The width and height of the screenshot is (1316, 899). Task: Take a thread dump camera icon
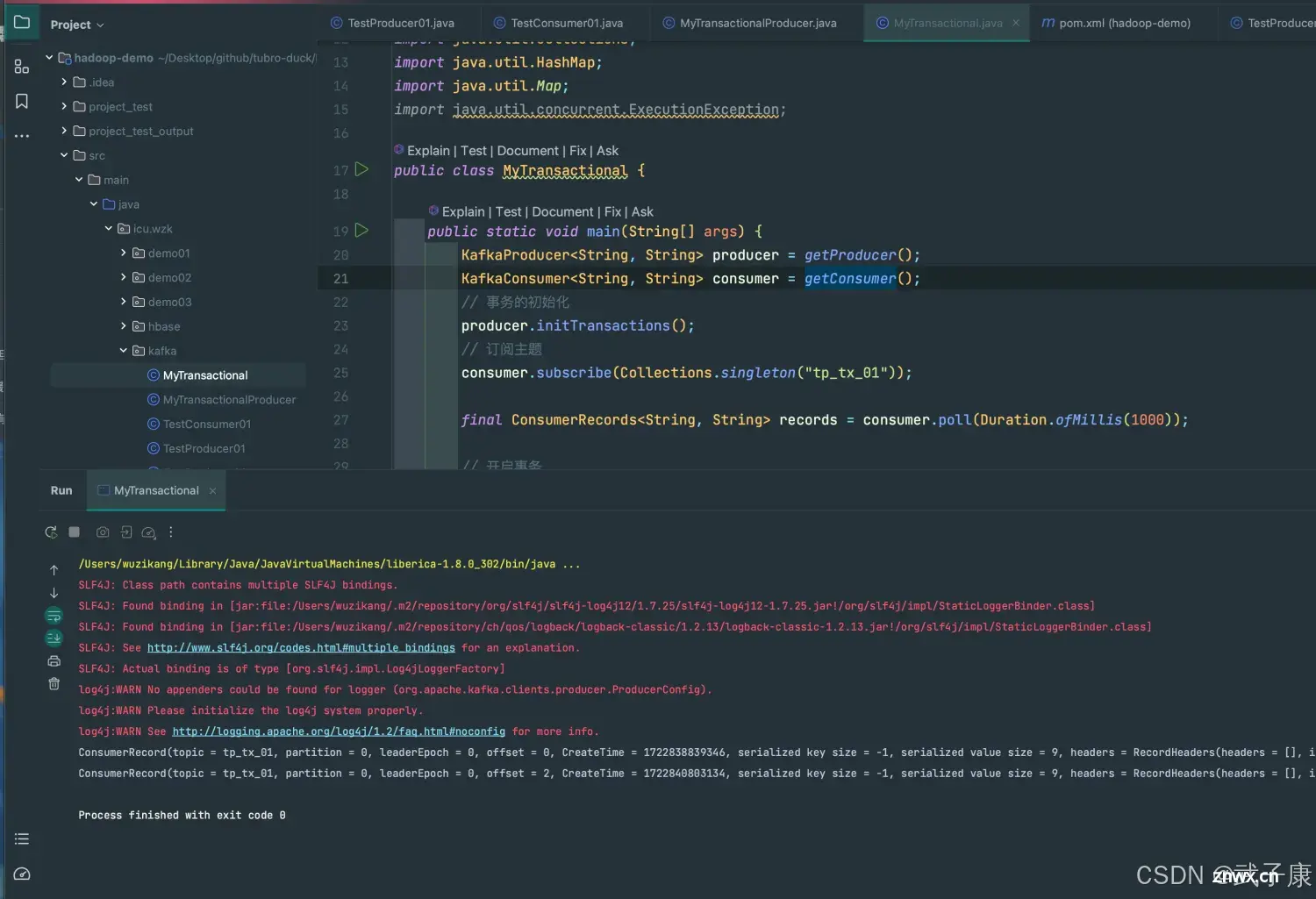pos(103,532)
